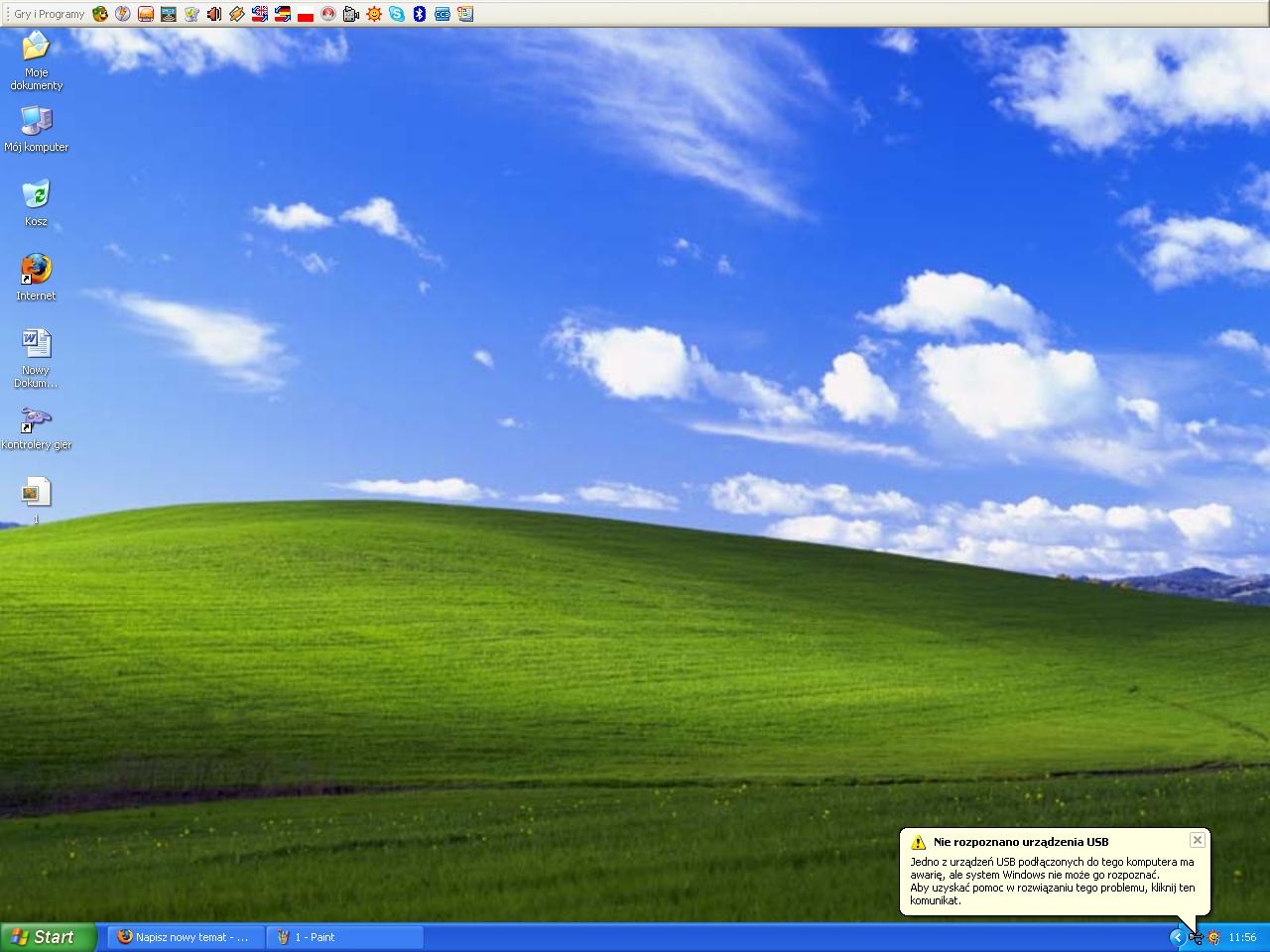
Task: Select the image file named 1 on desktop
Action: click(x=36, y=501)
